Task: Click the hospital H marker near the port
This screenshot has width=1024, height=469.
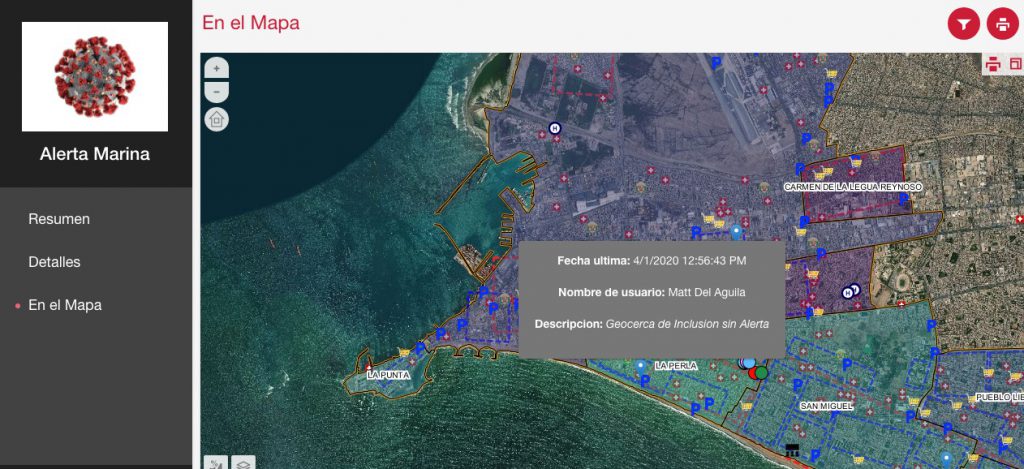Action: coord(555,128)
